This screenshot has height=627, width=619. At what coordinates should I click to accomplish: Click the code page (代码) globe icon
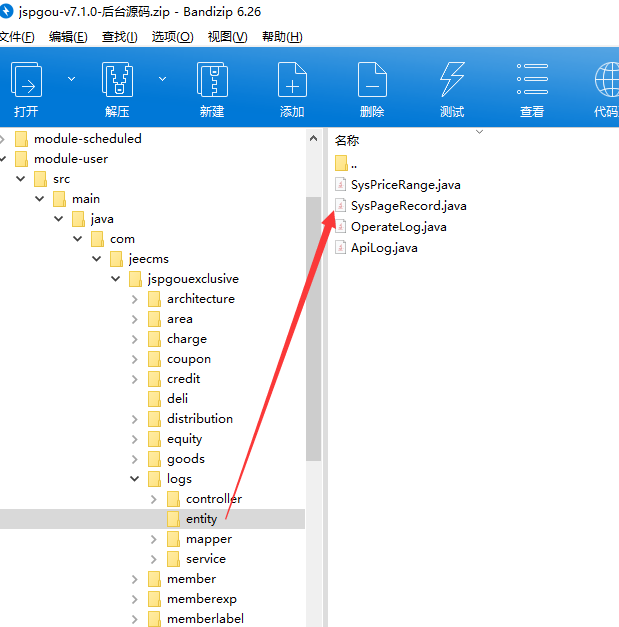pos(607,80)
